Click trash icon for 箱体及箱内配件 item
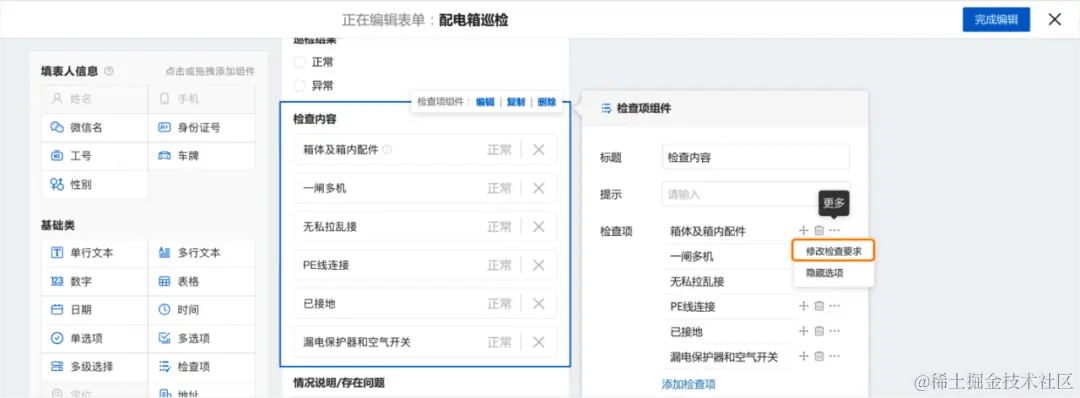Screen dimensions: 1080x398 819,231
